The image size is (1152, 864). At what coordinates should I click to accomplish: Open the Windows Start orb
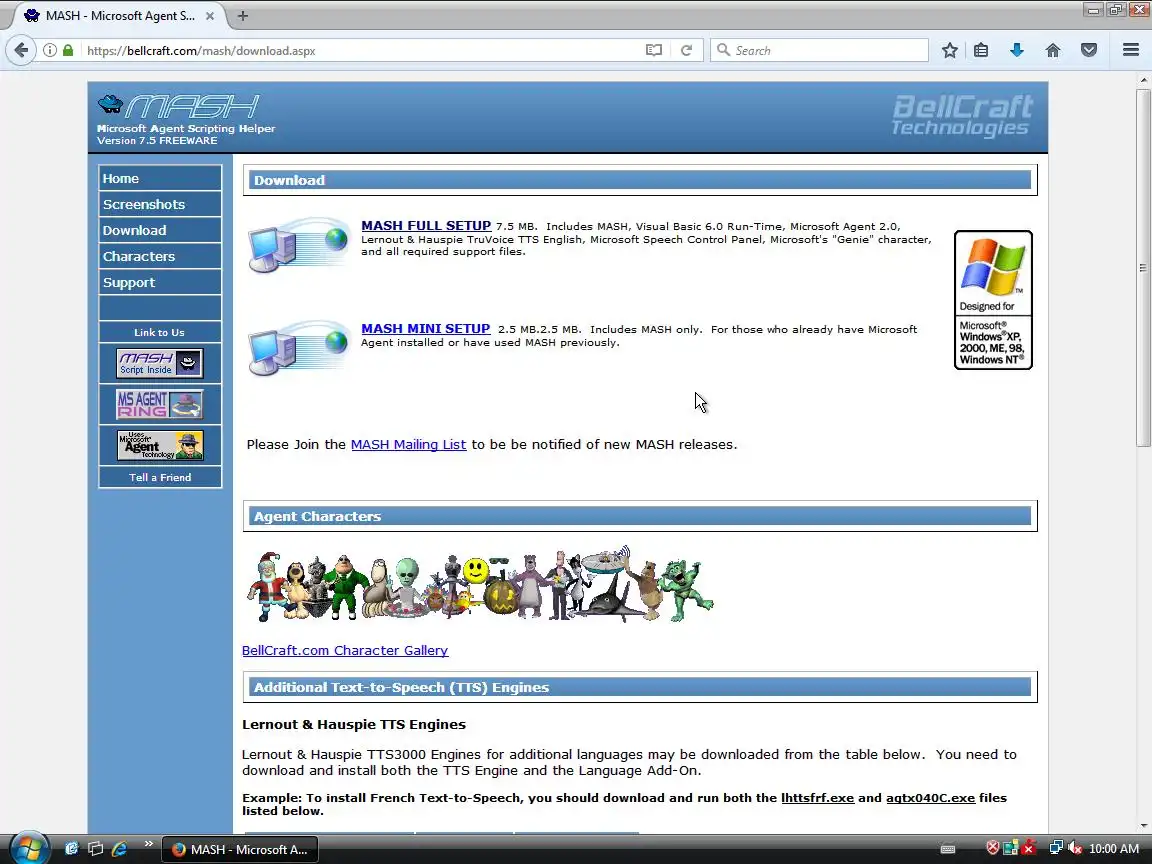tap(29, 849)
